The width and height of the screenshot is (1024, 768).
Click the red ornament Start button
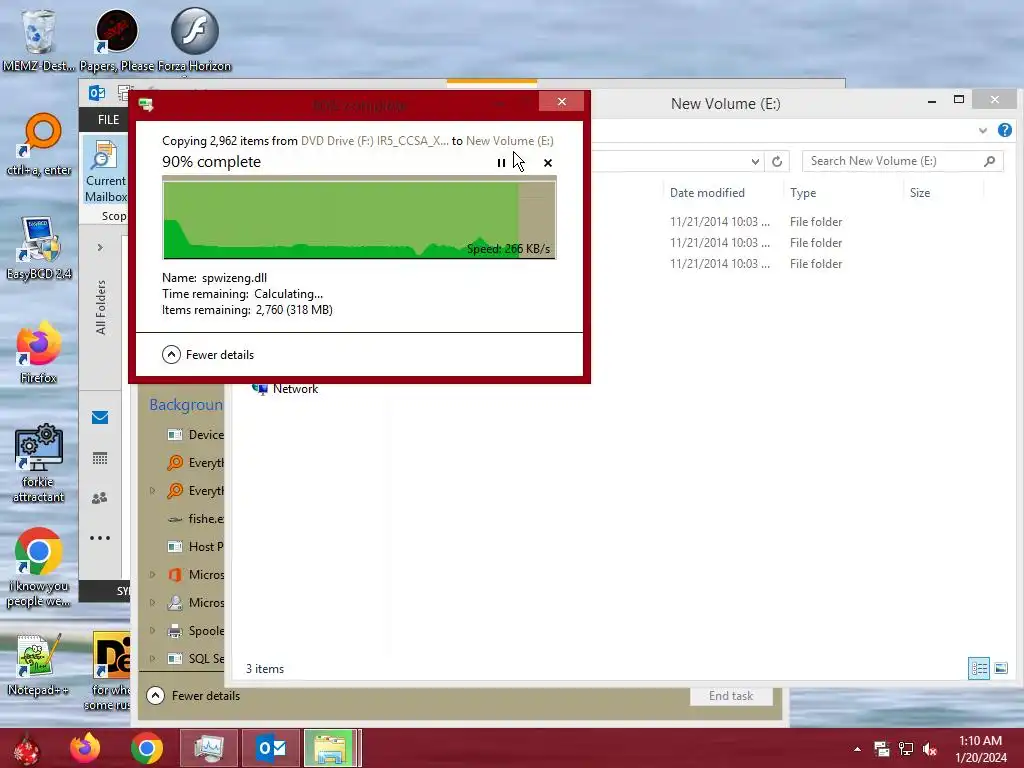click(26, 748)
